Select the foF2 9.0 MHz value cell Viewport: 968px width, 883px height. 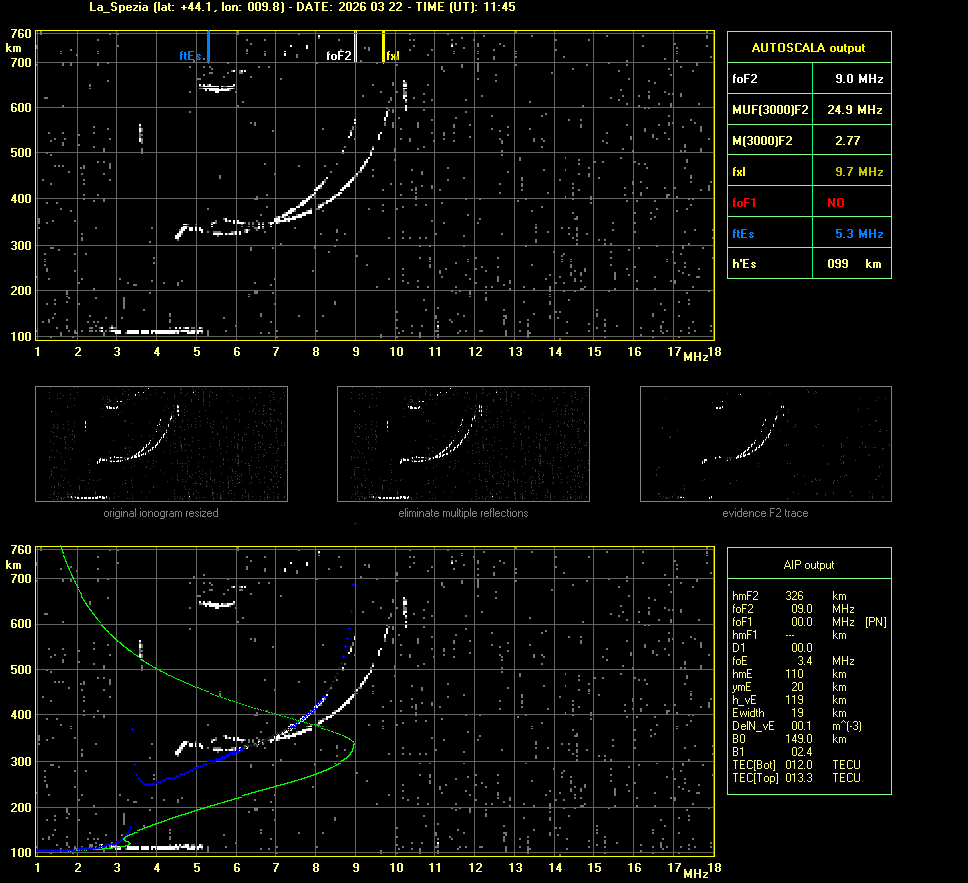click(858, 78)
